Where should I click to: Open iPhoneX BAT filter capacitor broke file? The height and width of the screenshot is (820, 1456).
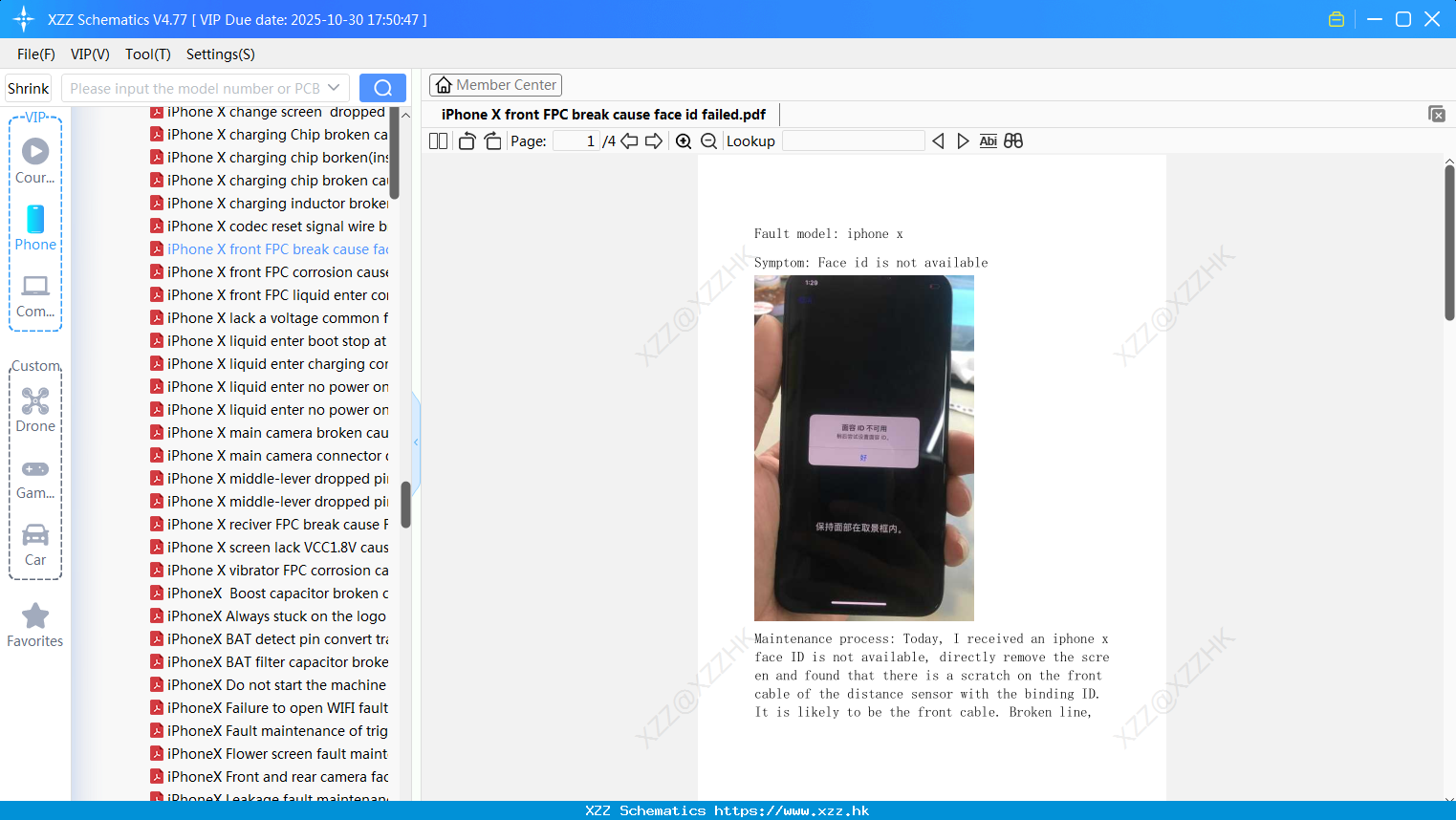tap(268, 662)
